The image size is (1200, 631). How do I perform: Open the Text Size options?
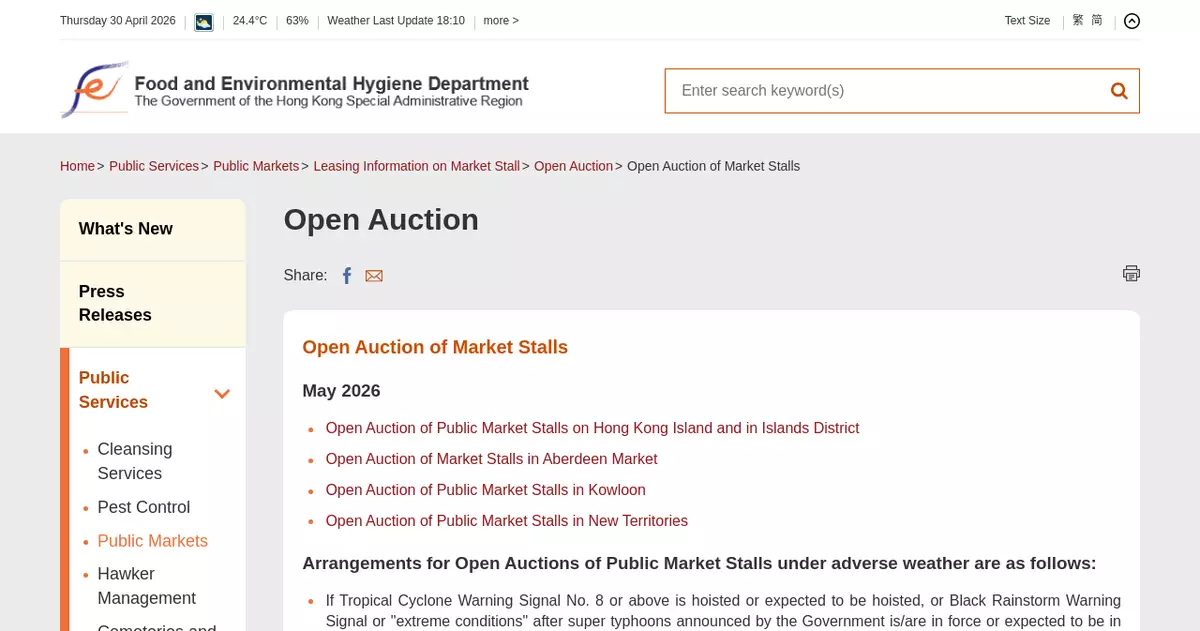[1027, 21]
